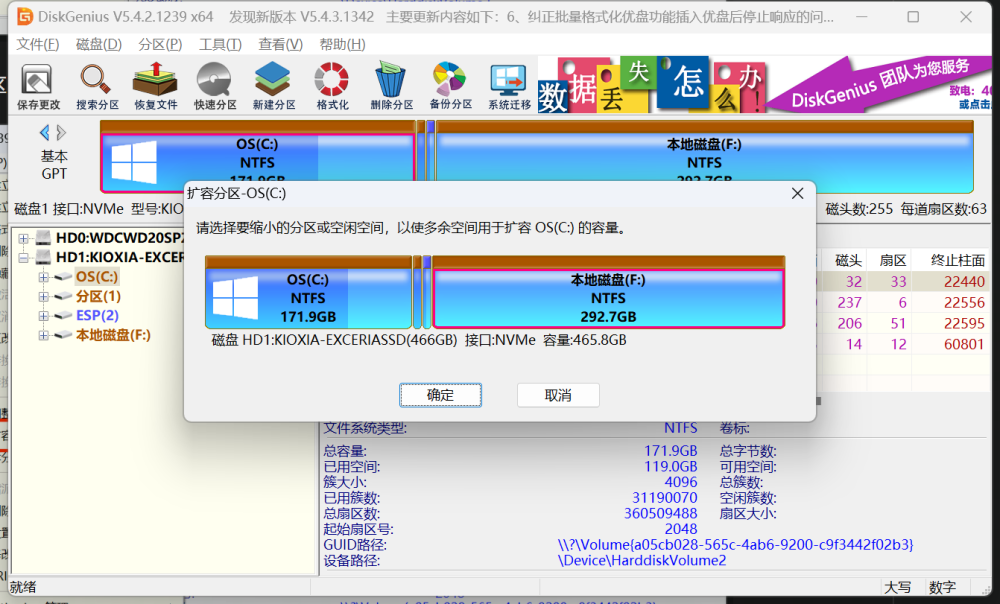The width and height of the screenshot is (1000, 604).
Task: Maximize the DiskGenius window
Action: (x=913, y=17)
